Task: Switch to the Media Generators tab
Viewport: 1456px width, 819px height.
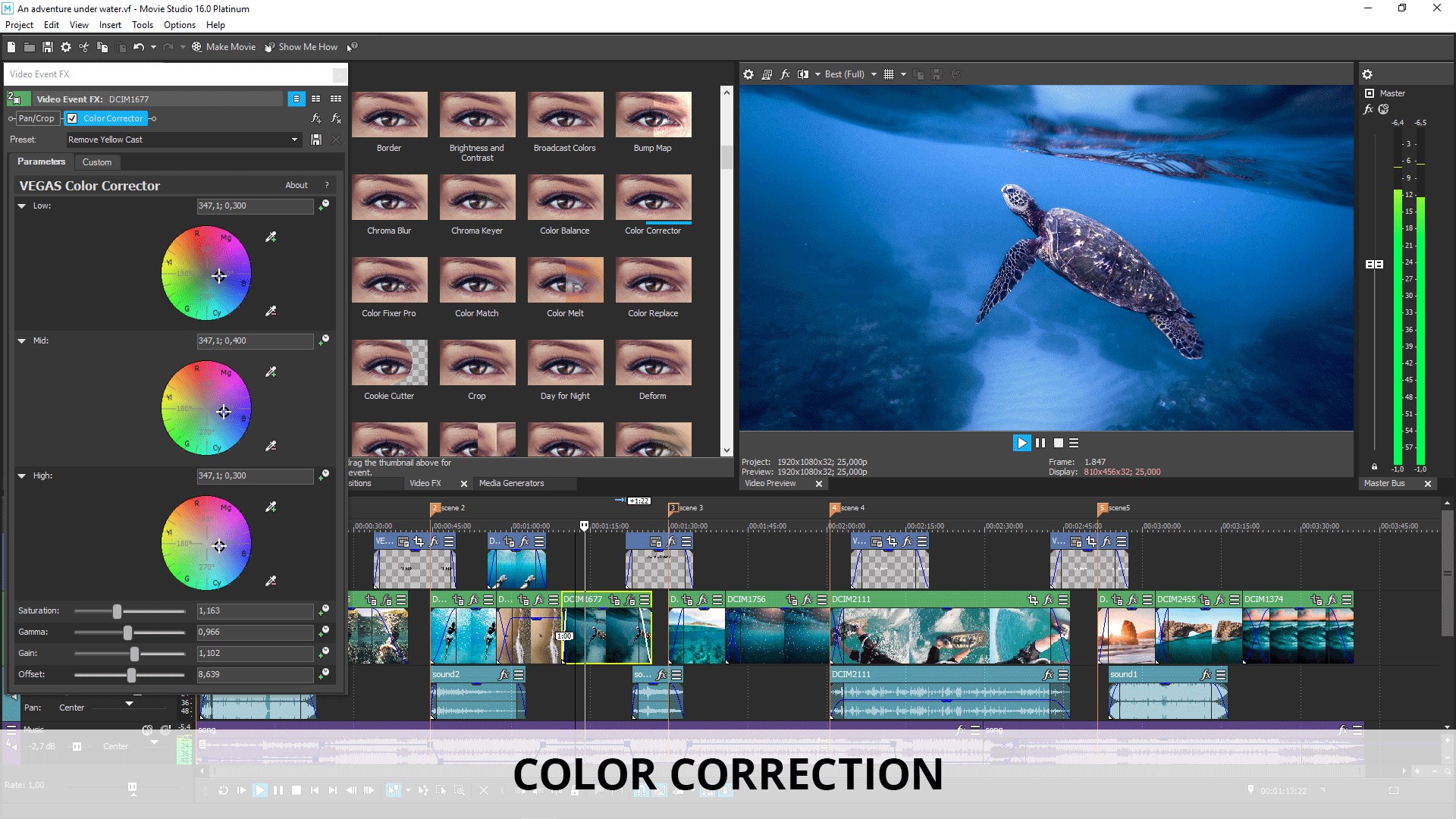Action: click(x=511, y=483)
